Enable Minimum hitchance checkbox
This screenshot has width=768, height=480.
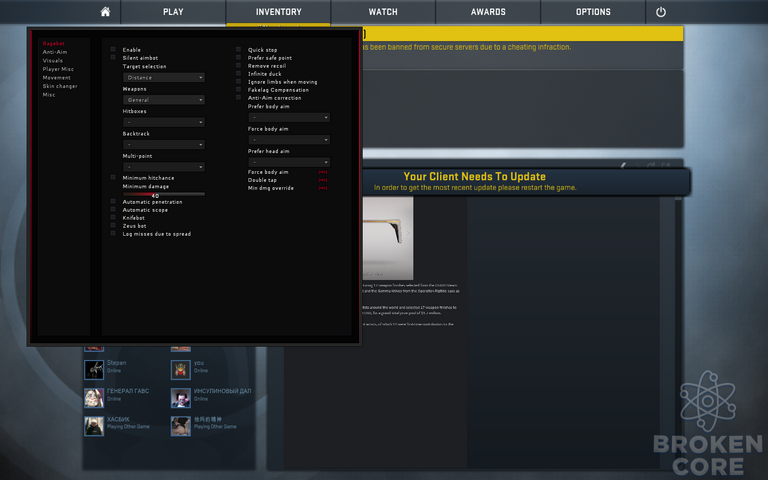113,177
